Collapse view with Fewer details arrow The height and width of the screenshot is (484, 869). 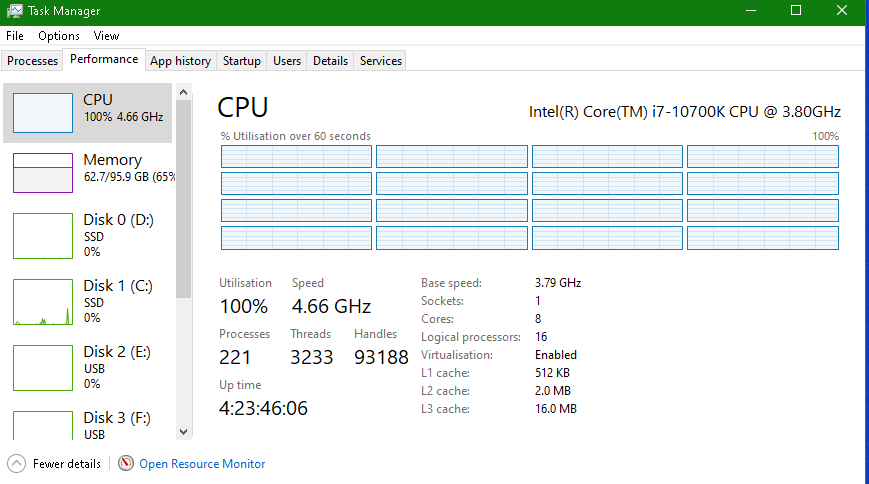17,464
